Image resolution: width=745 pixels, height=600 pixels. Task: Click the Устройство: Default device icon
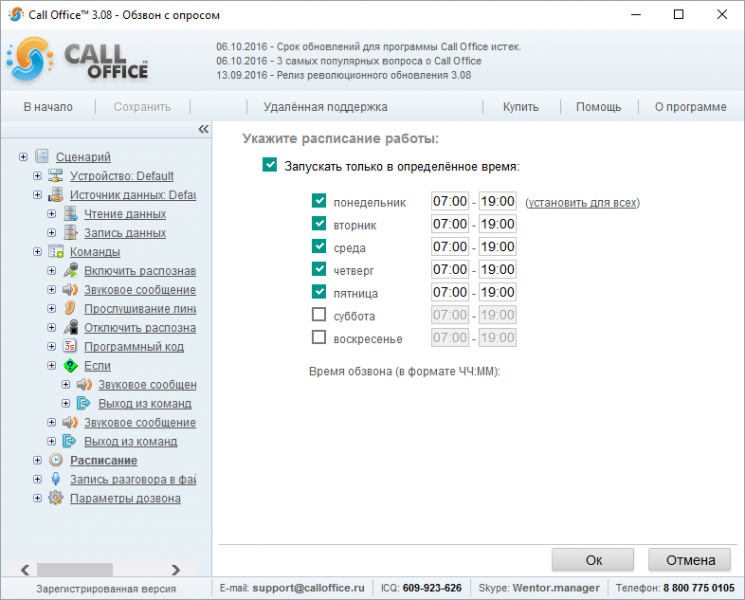(x=56, y=175)
